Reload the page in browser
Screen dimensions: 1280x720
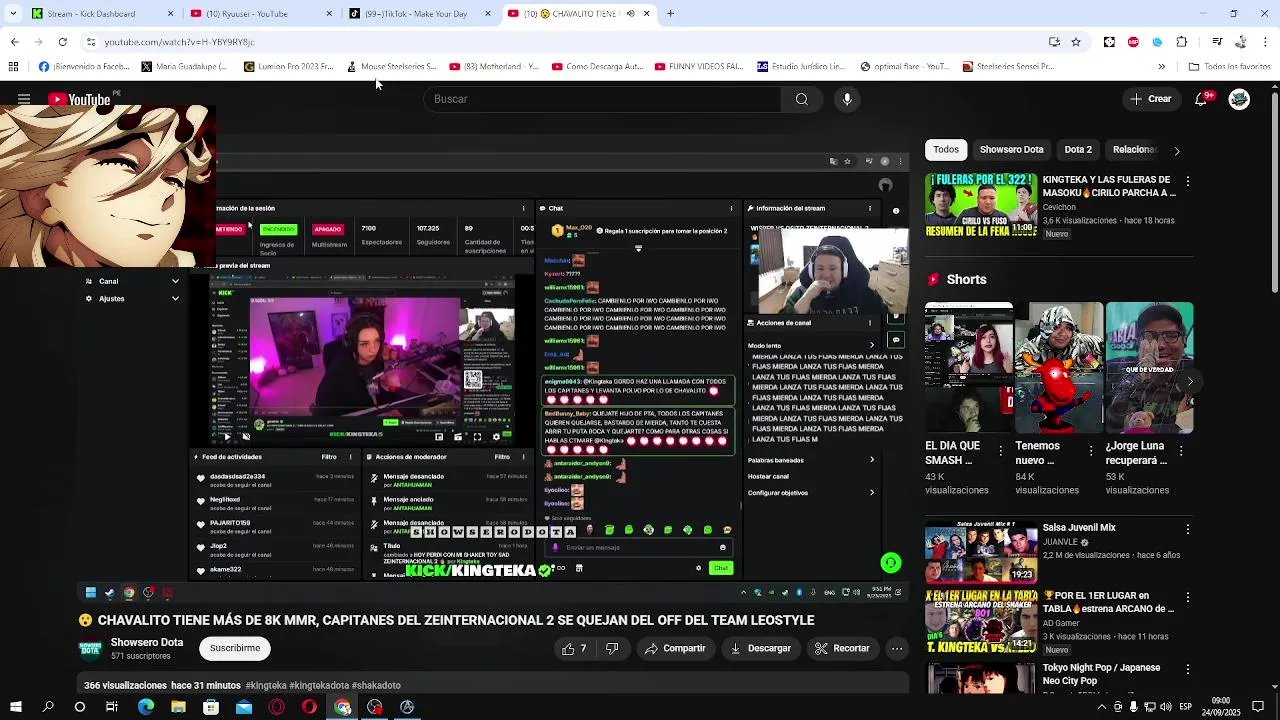[x=62, y=42]
